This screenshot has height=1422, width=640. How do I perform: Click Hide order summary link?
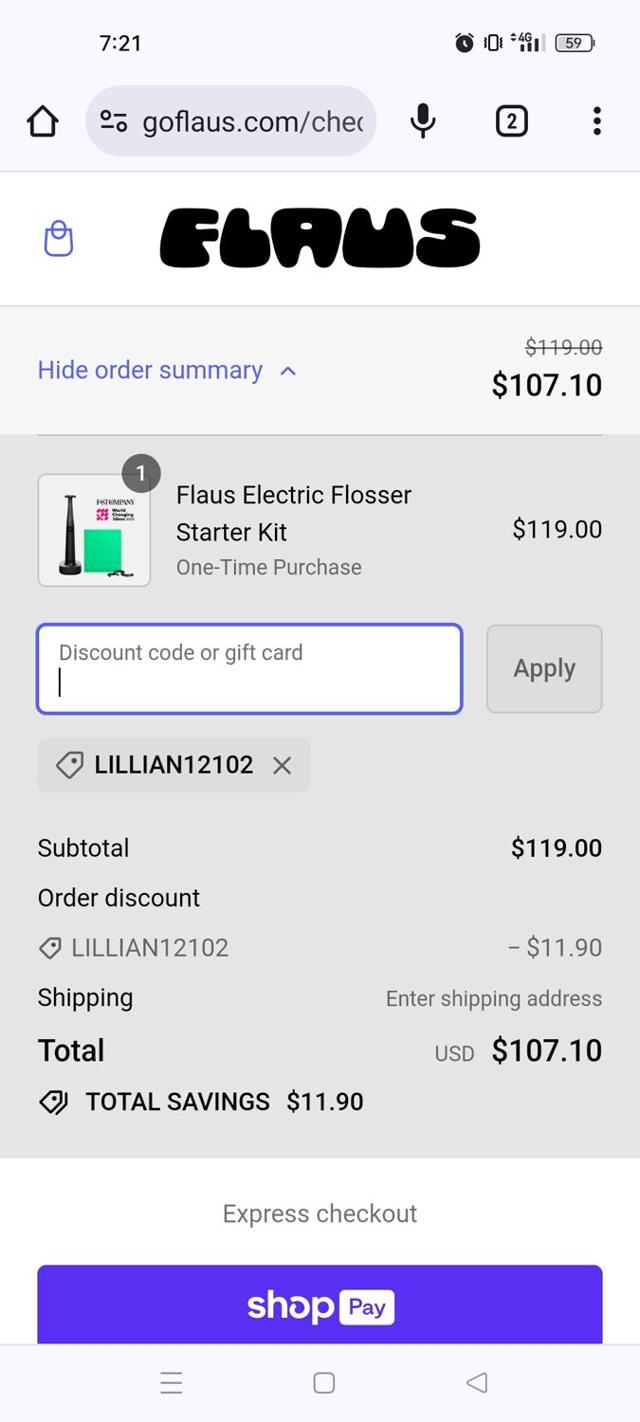point(150,371)
